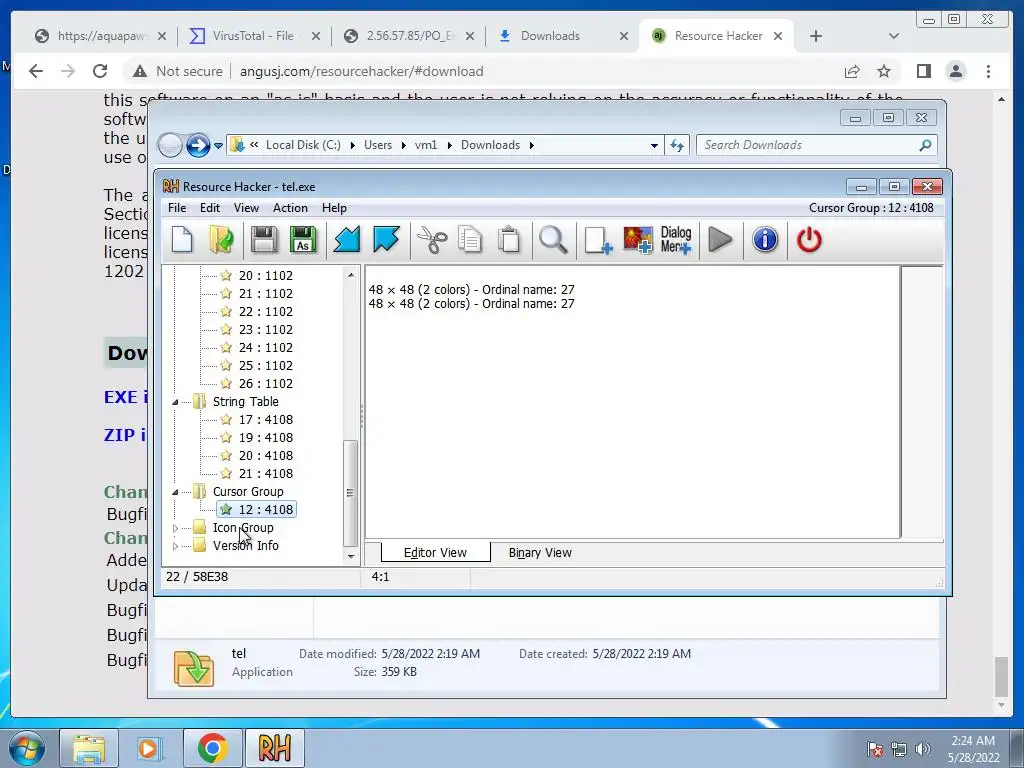This screenshot has height=768, width=1024.
Task: Click the arrow after Downloads in breadcrumb
Action: (x=532, y=145)
